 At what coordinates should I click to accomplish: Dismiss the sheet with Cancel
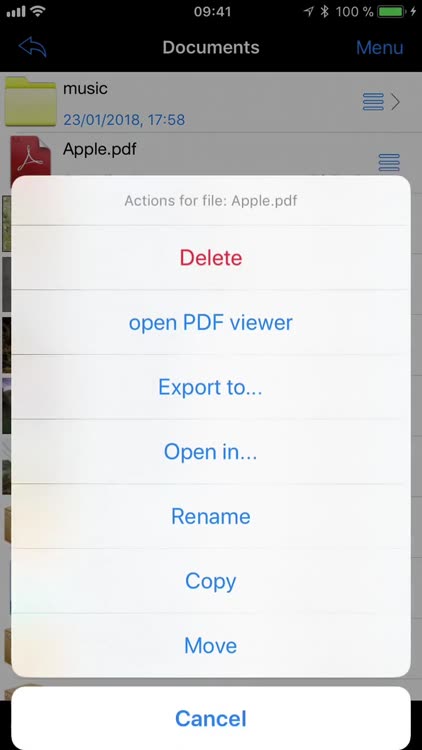pyautogui.click(x=211, y=718)
